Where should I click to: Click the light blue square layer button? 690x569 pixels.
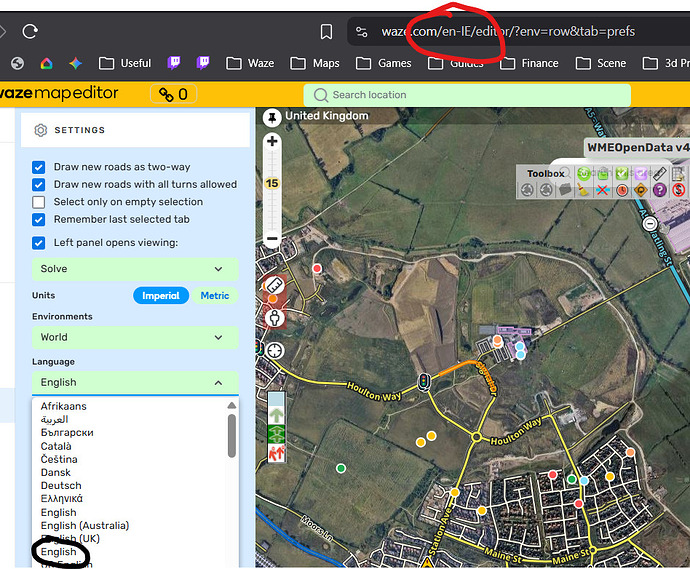pyautogui.click(x=276, y=399)
